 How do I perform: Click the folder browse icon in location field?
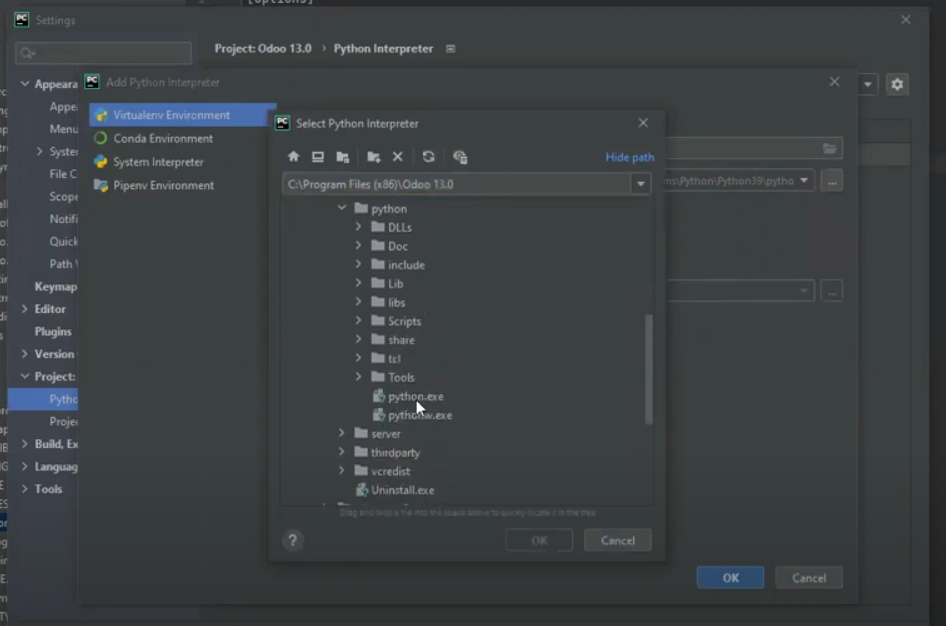(x=830, y=148)
